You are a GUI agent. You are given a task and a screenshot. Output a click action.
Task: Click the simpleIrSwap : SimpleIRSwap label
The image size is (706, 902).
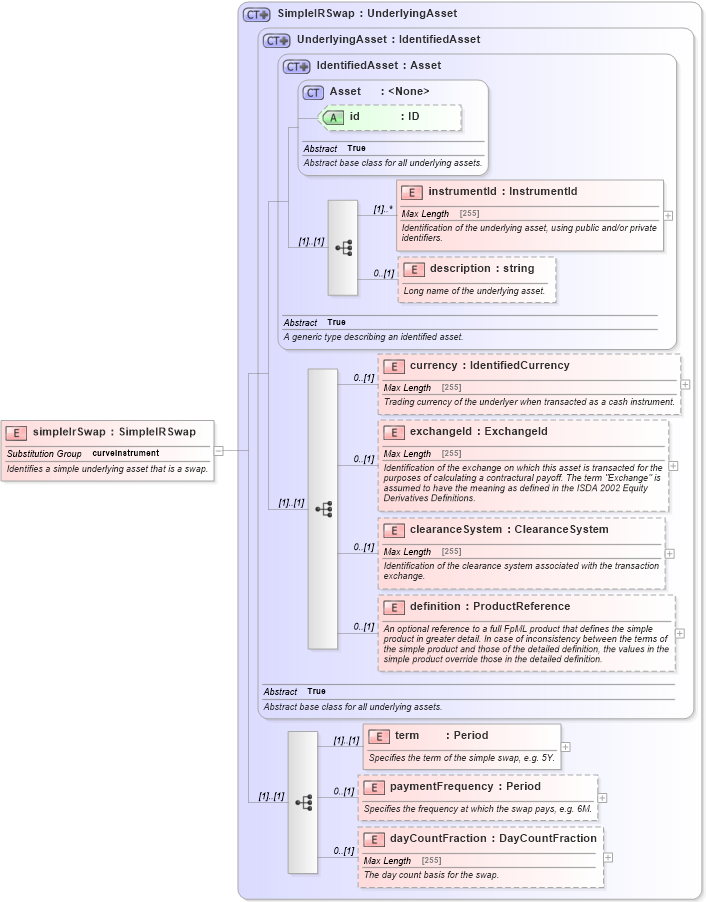[115, 432]
